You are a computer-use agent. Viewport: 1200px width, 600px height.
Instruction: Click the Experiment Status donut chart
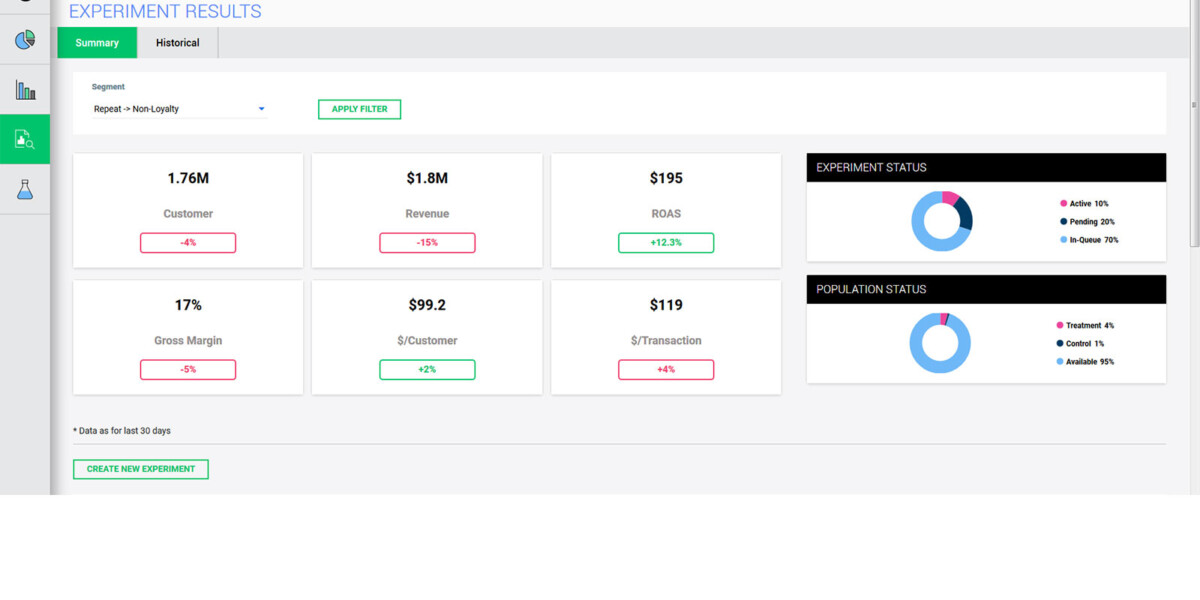(941, 221)
